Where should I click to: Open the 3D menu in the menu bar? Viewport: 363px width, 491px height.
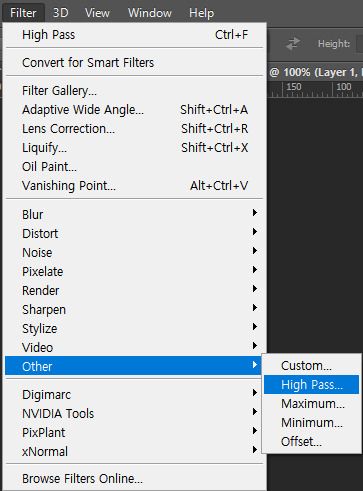point(61,13)
